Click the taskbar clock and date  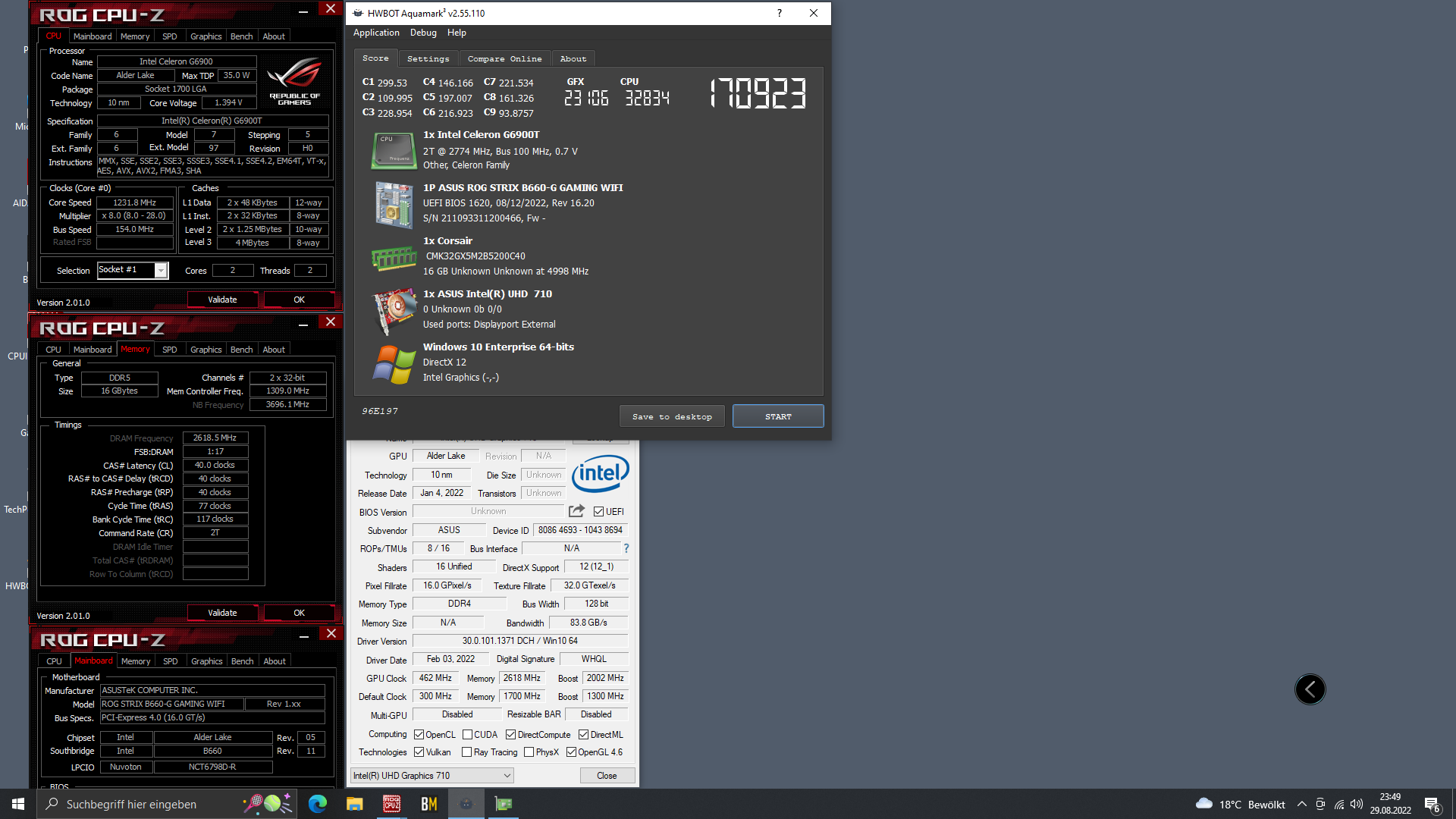(x=1390, y=804)
